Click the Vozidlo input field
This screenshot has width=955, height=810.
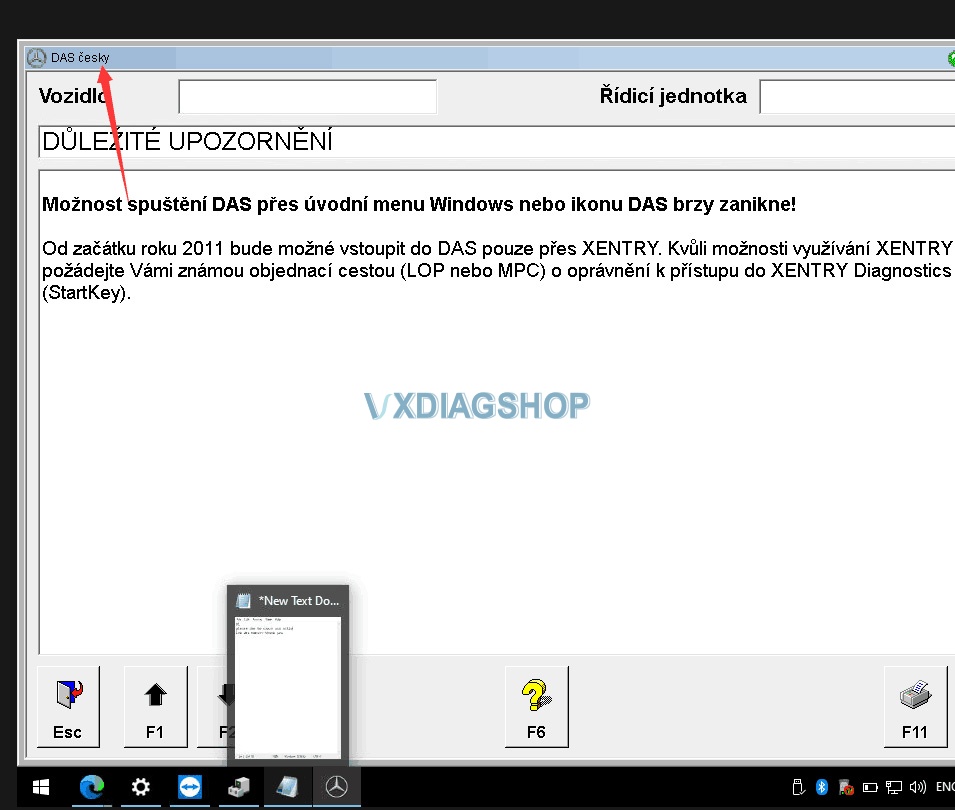click(x=308, y=96)
